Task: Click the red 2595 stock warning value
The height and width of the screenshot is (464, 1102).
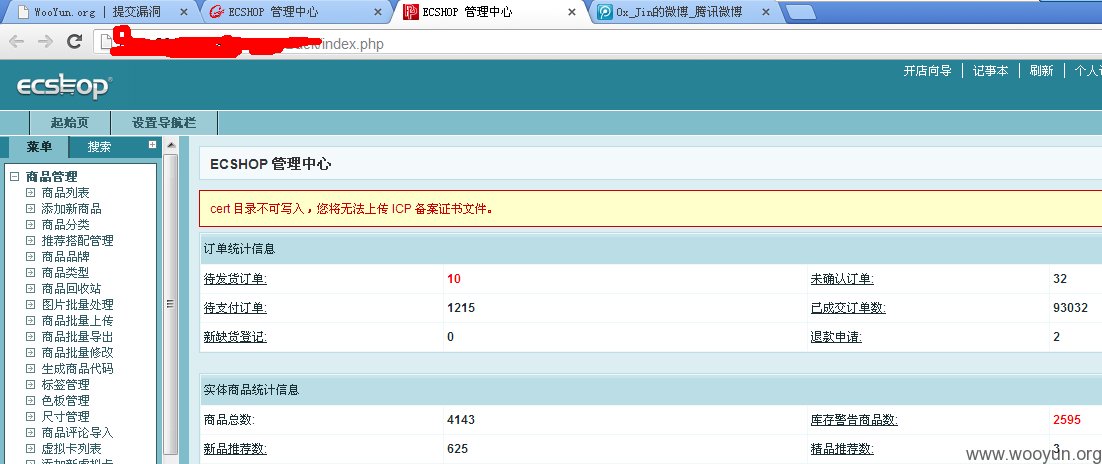Action: click(x=1067, y=420)
